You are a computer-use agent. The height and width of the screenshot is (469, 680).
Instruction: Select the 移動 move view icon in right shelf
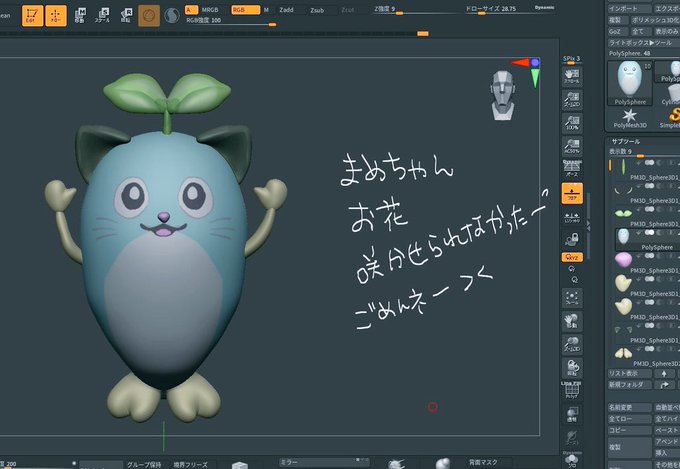[x=572, y=321]
